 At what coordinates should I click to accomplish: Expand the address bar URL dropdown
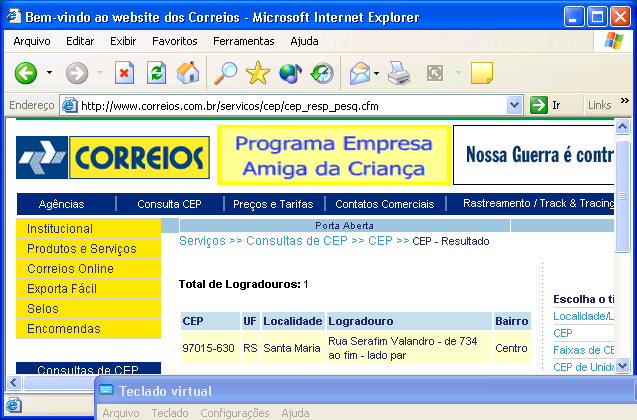point(515,105)
